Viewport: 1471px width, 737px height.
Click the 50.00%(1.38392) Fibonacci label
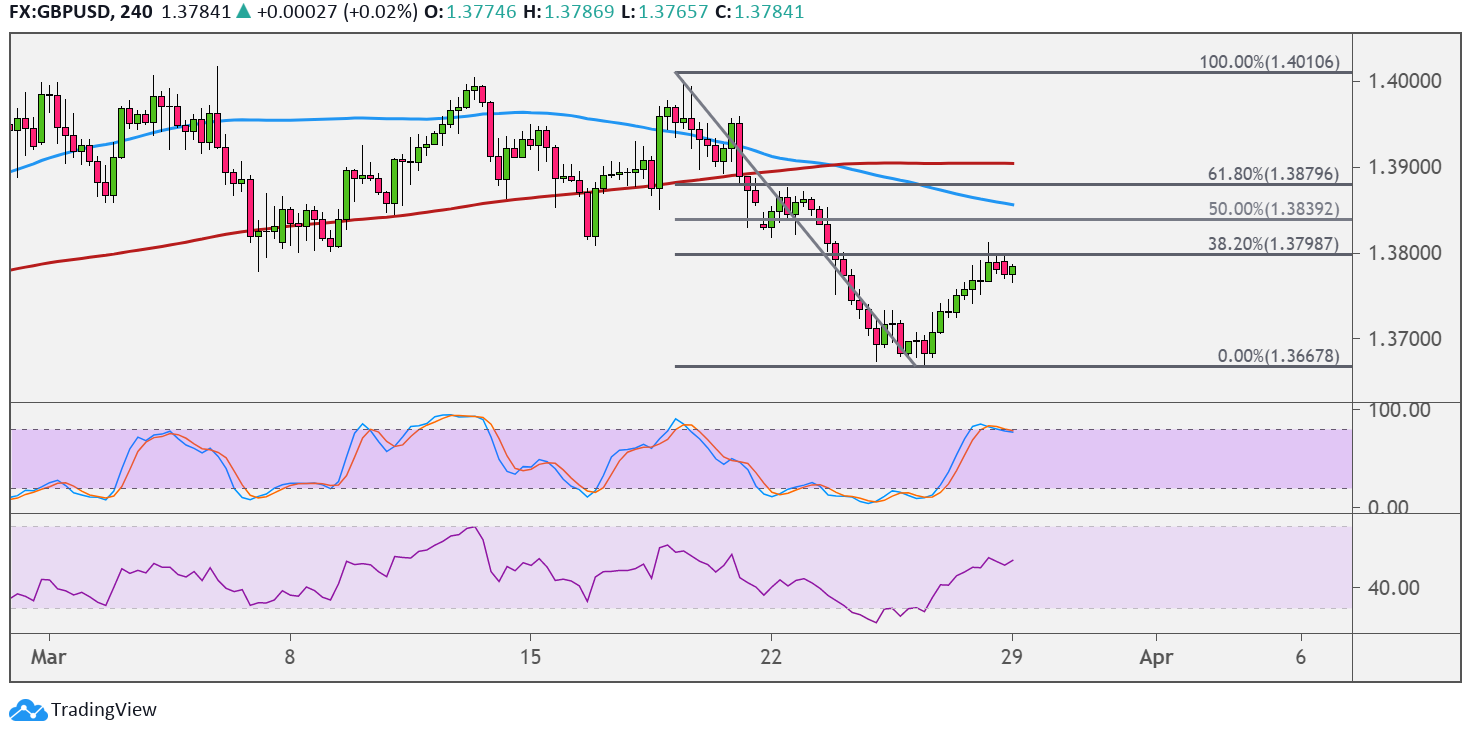(1274, 210)
